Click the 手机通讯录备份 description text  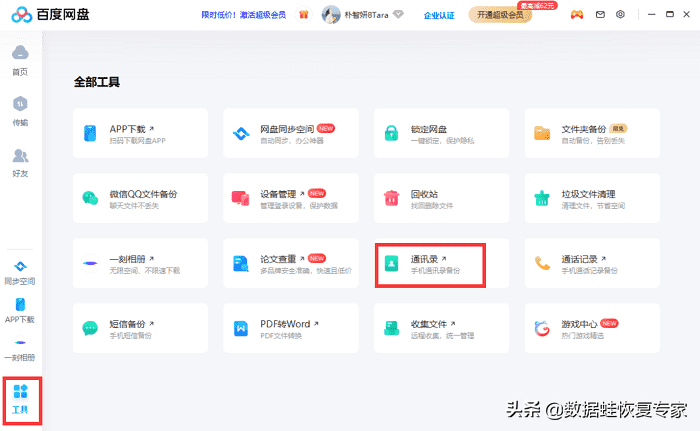click(435, 271)
